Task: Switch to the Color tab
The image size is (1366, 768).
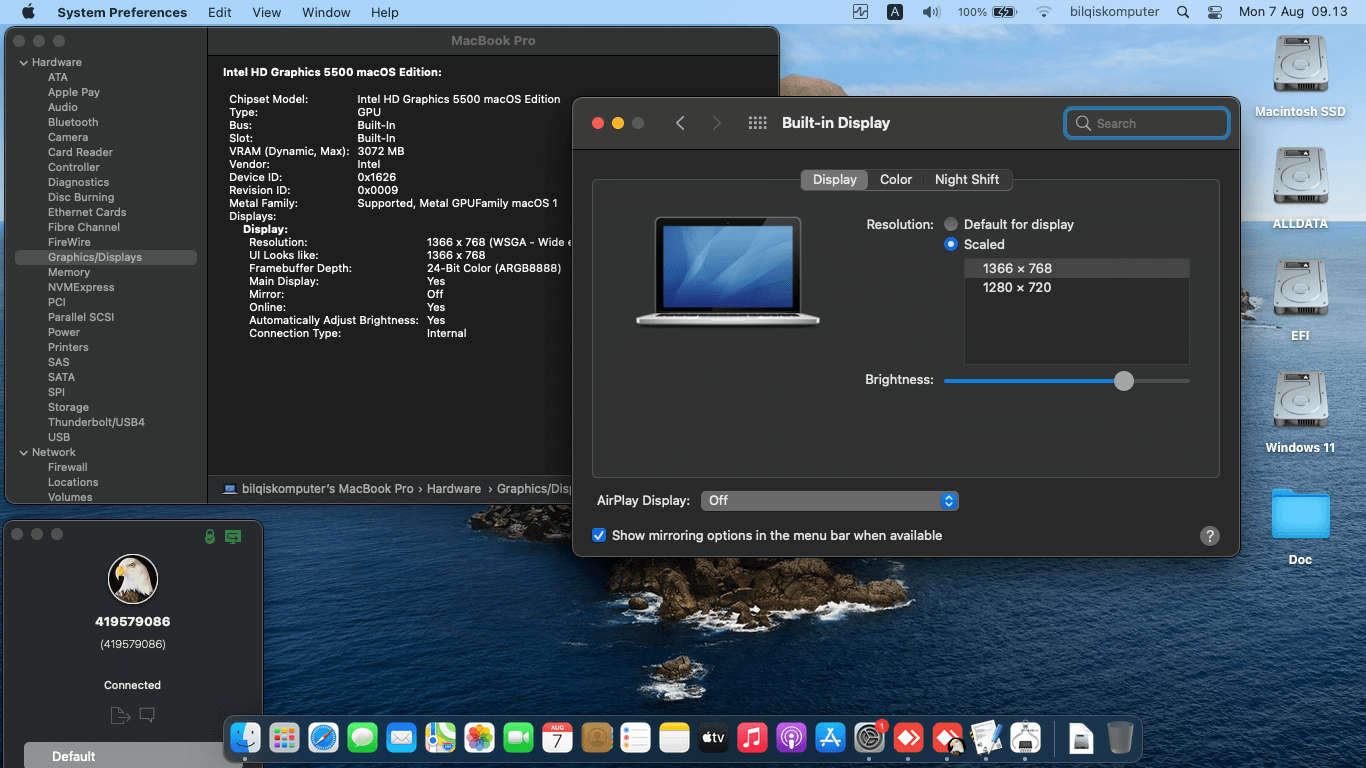Action: [896, 179]
